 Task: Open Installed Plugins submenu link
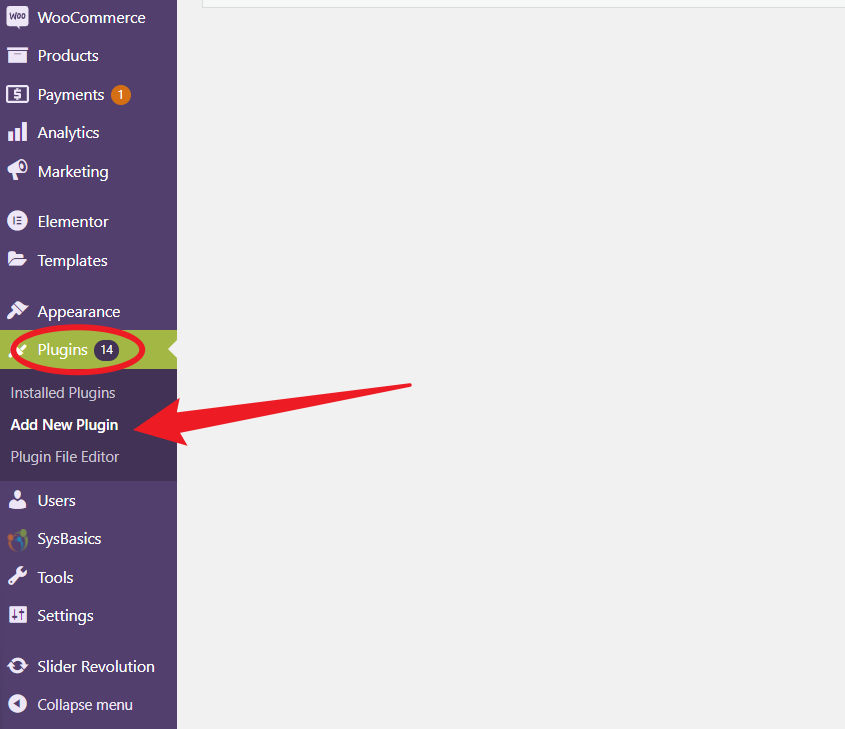[63, 393]
